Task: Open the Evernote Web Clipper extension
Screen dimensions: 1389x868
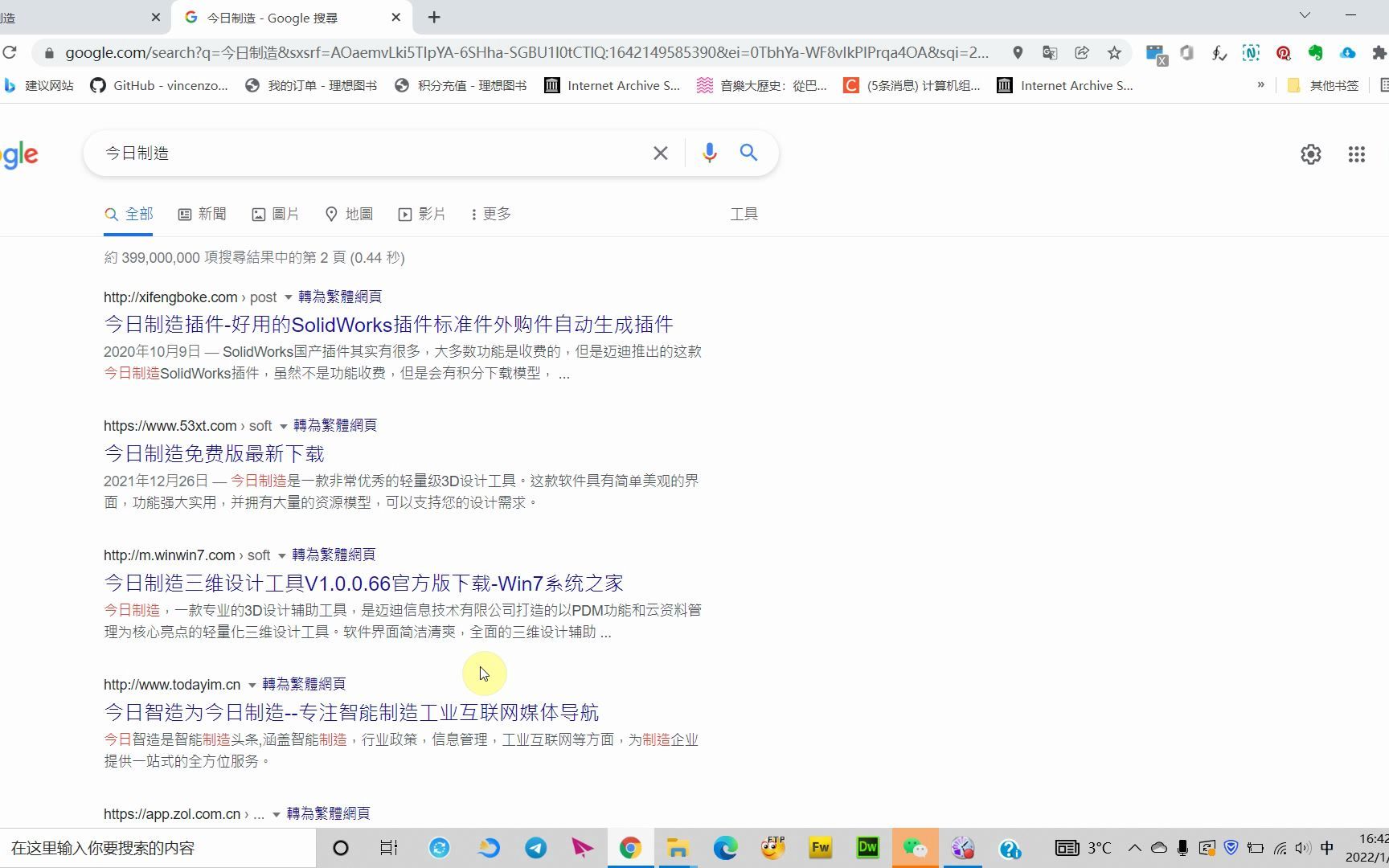Action: click(1315, 52)
